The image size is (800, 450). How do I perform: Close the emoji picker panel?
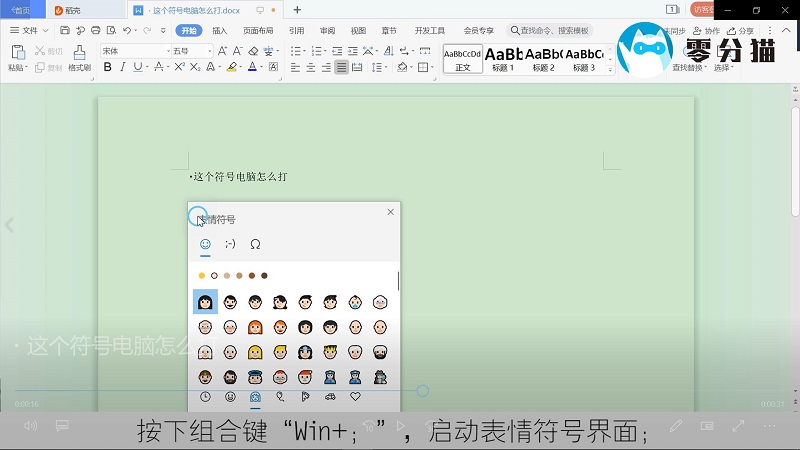(x=390, y=212)
